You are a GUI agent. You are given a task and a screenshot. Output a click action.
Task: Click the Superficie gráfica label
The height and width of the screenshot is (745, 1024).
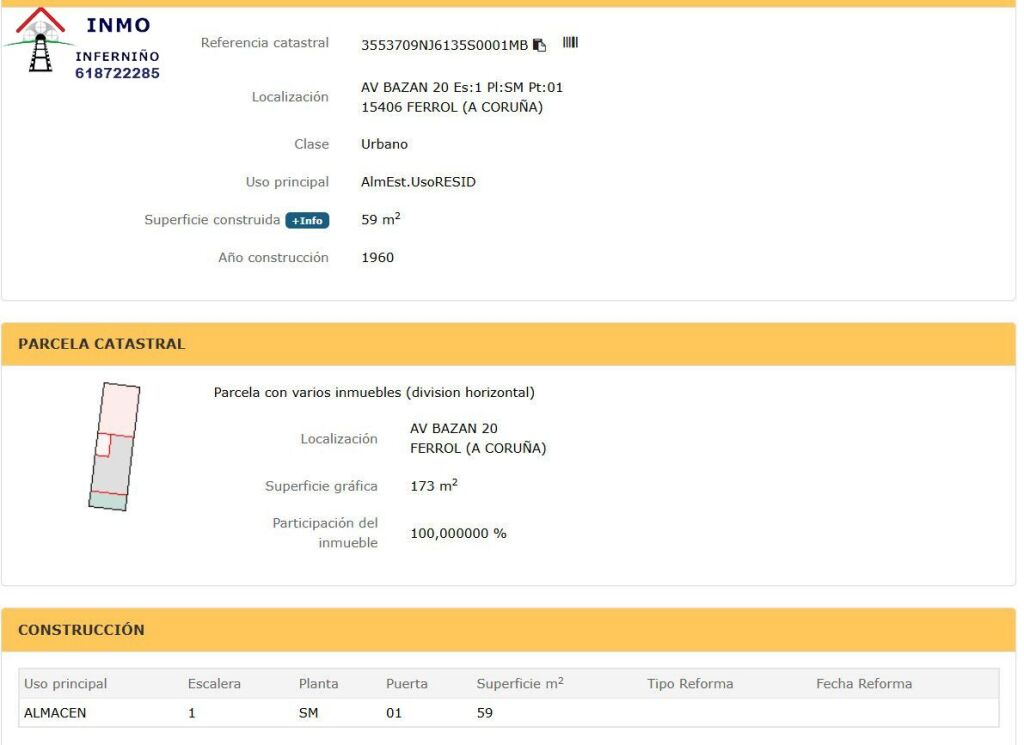pos(321,486)
